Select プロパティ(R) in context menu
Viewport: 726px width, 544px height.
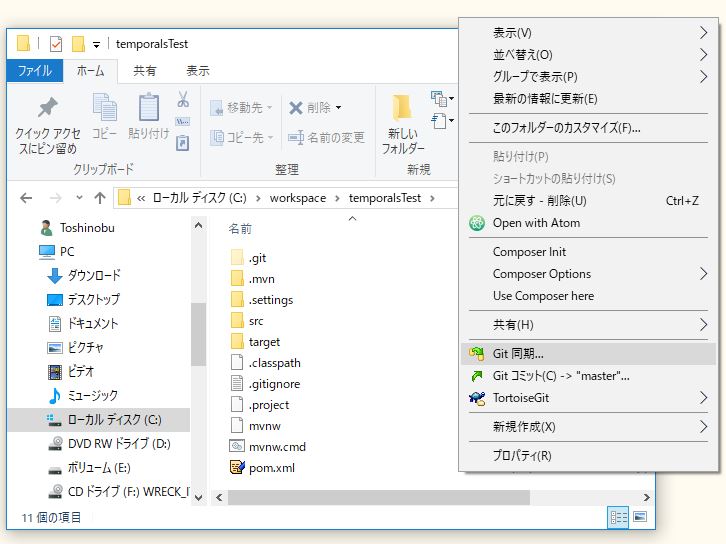pos(588,456)
